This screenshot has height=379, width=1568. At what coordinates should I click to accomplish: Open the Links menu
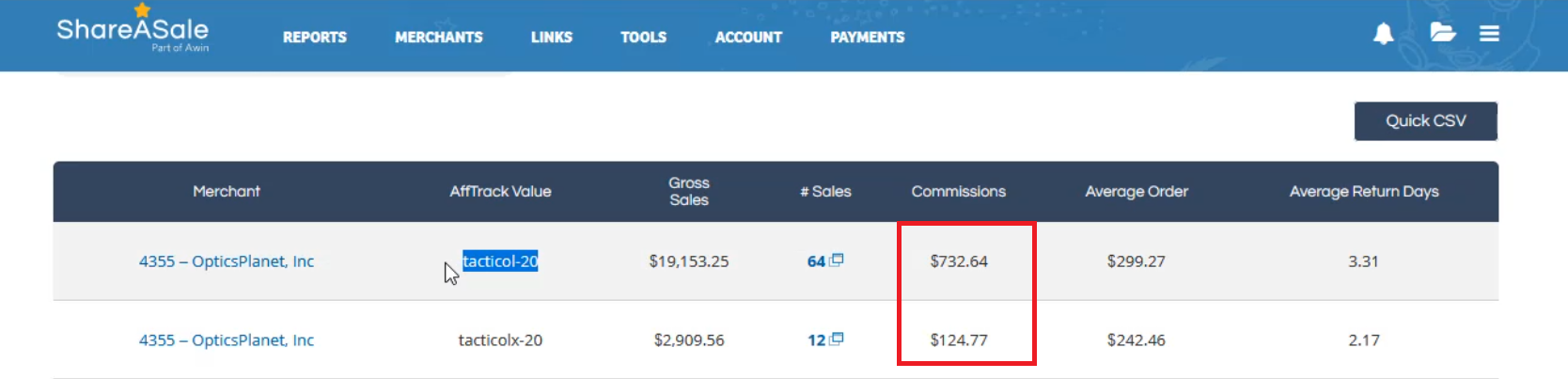click(x=552, y=38)
